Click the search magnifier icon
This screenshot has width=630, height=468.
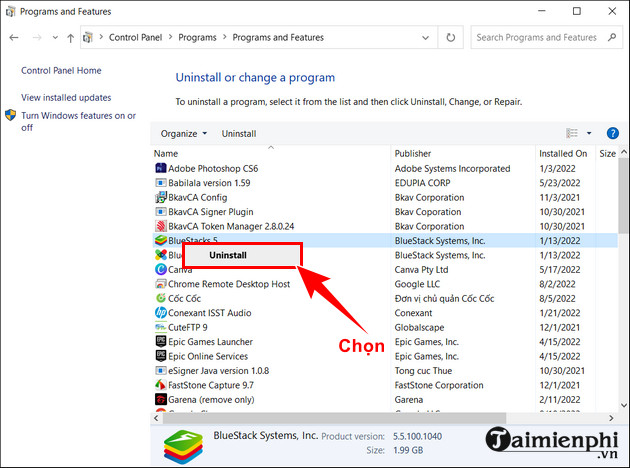coord(612,37)
